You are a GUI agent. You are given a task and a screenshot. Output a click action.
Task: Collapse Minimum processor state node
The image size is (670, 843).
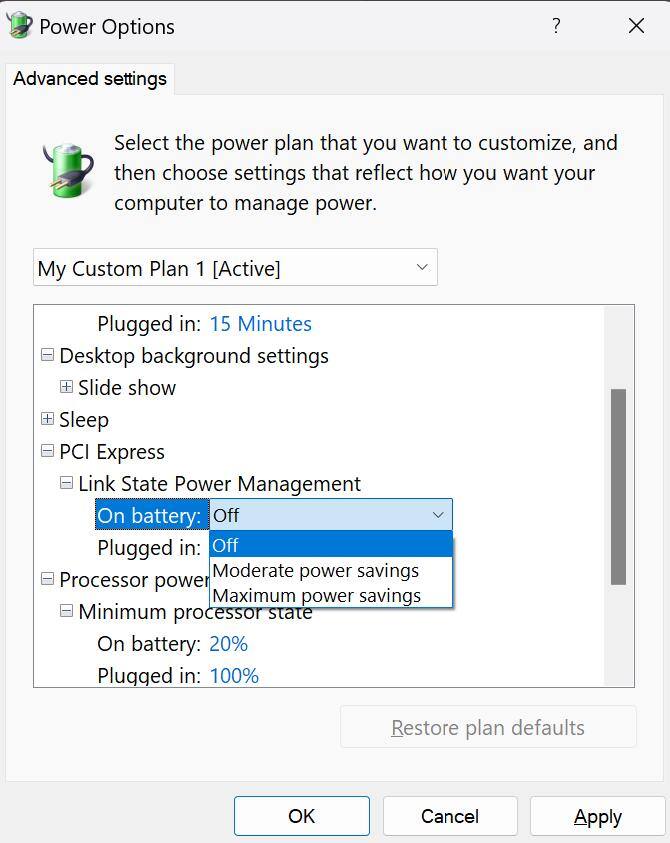(x=66, y=611)
